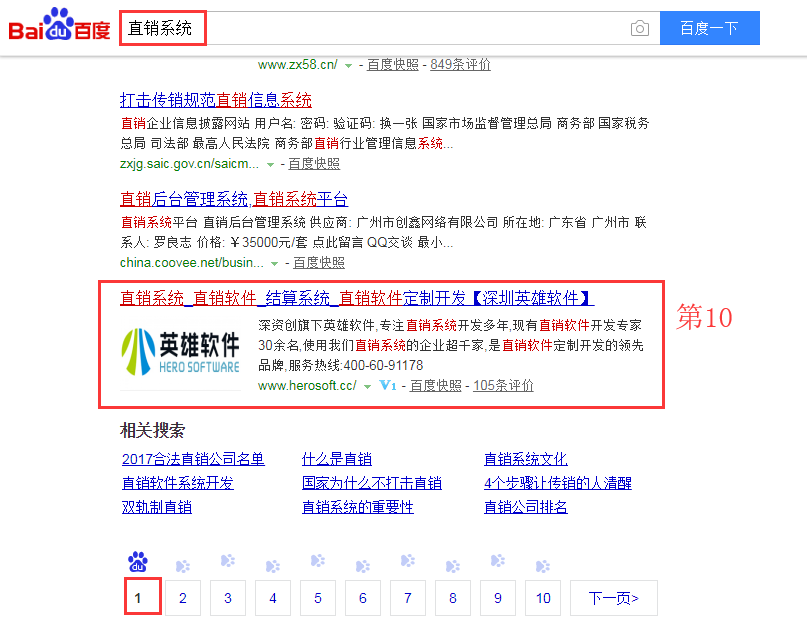Click the camera icon inside the search box

point(640,29)
